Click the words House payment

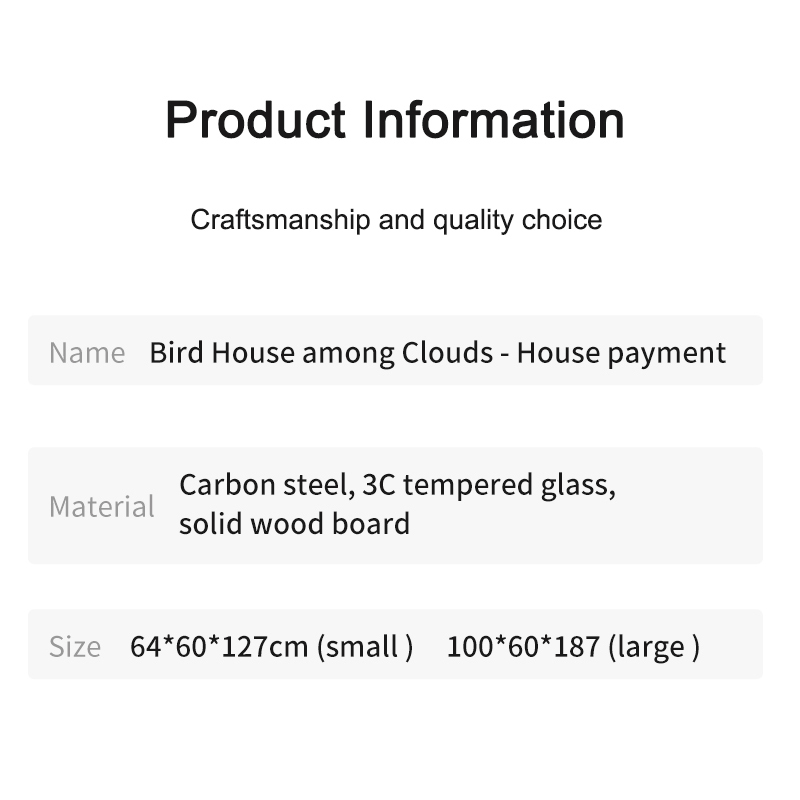pyautogui.click(x=621, y=352)
